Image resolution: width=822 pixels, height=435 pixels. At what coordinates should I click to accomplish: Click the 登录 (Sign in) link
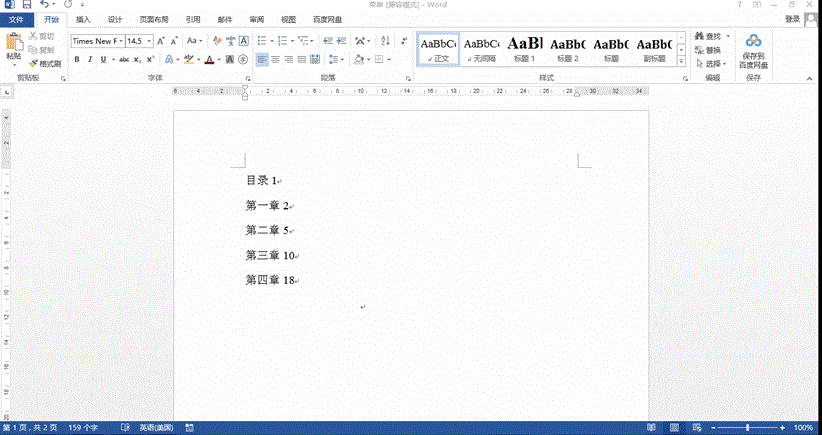(x=792, y=19)
